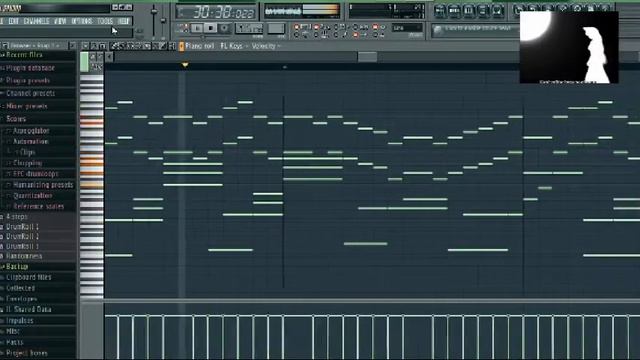Open the global snap 'Line' dropdown
The height and width of the screenshot is (360, 640).
[x=407, y=28]
